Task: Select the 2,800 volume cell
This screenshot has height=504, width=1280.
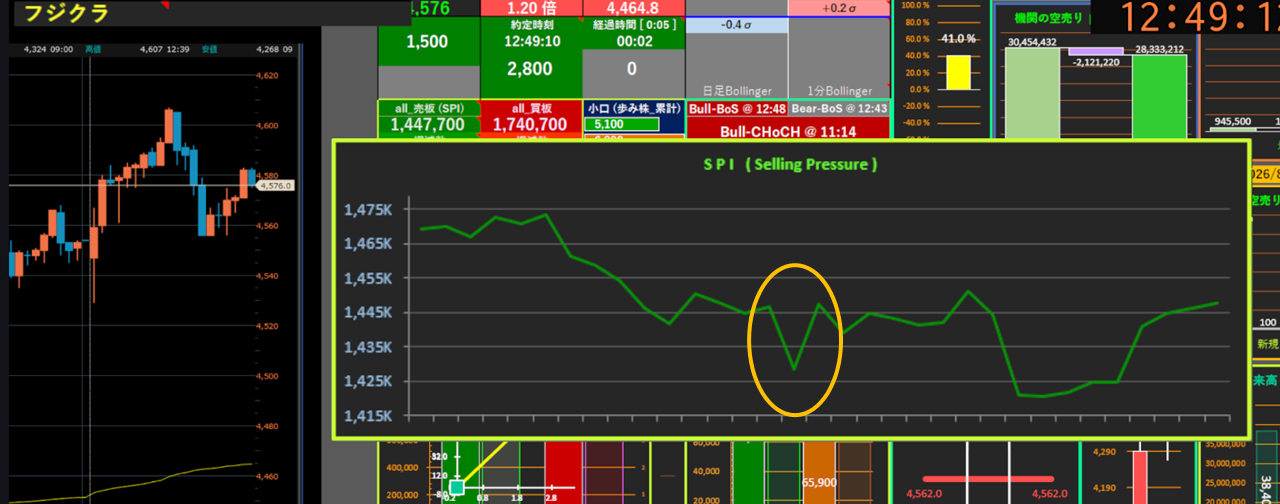Action: [x=531, y=69]
